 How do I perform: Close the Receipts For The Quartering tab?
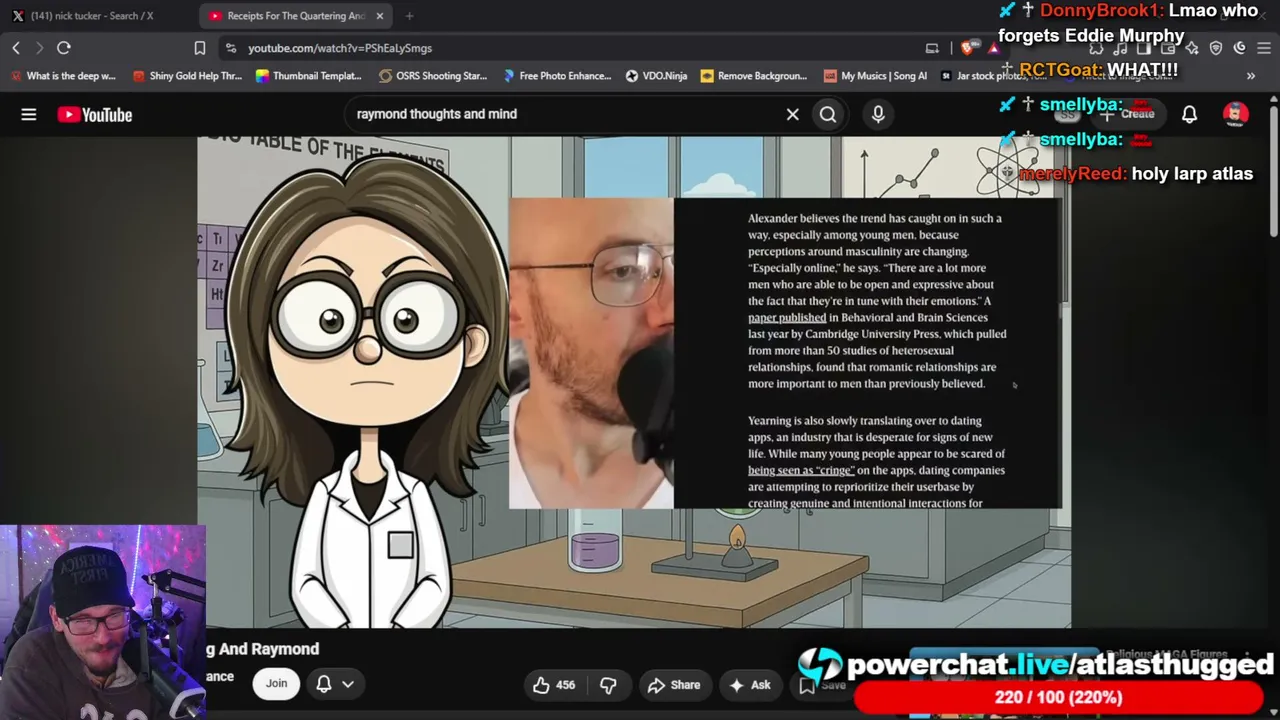[x=380, y=16]
